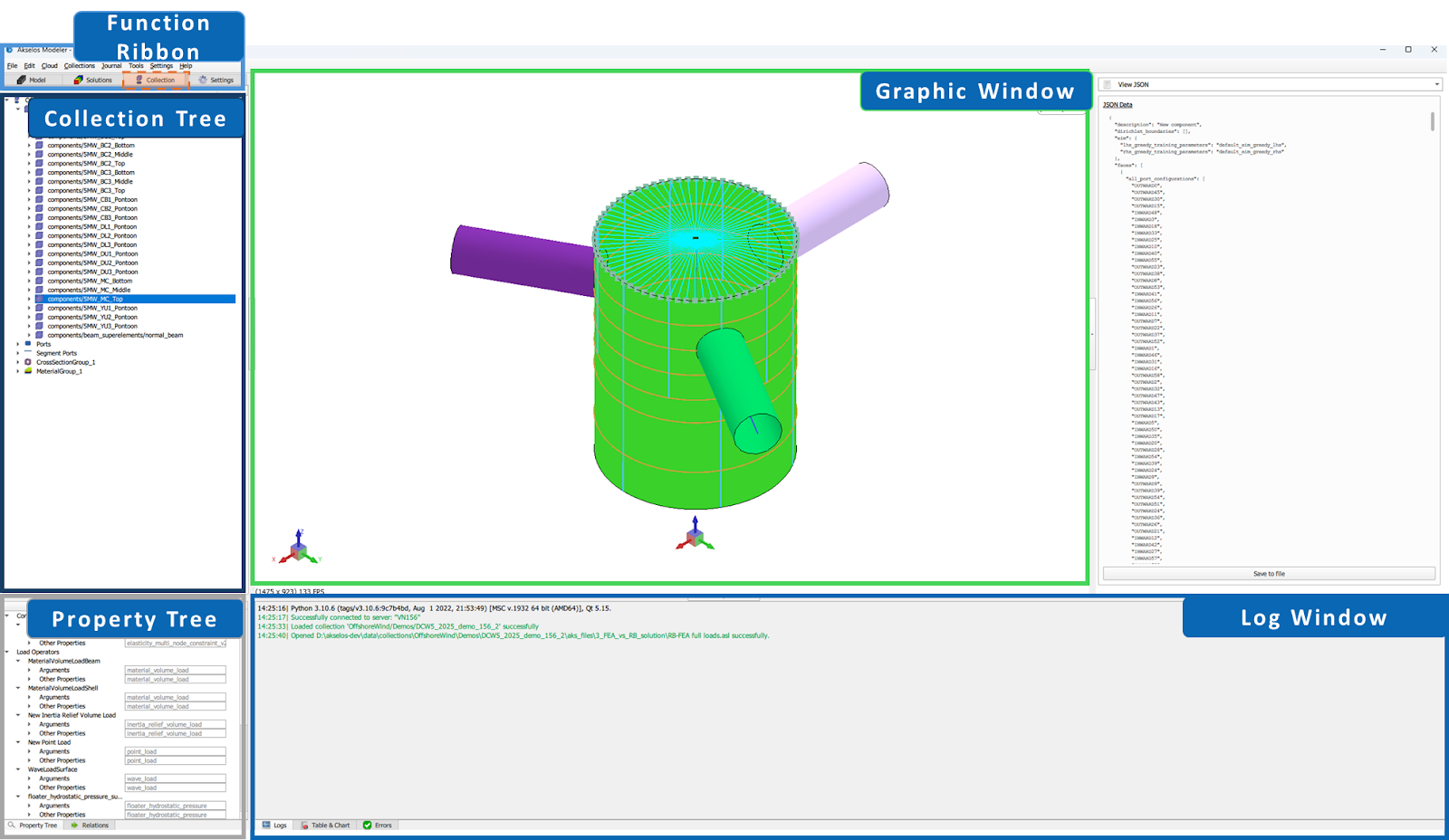
Task: Click the MaterialGroup_1 icon
Action: pyautogui.click(x=28, y=371)
